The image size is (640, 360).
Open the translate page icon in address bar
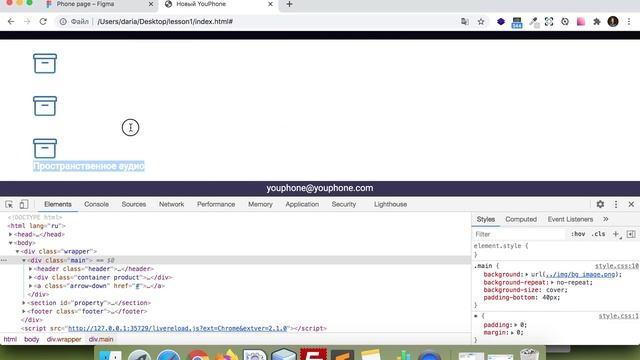(x=464, y=22)
